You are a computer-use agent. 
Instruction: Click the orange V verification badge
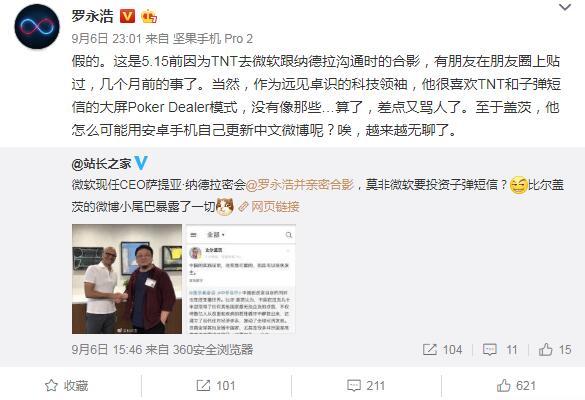(x=127, y=16)
